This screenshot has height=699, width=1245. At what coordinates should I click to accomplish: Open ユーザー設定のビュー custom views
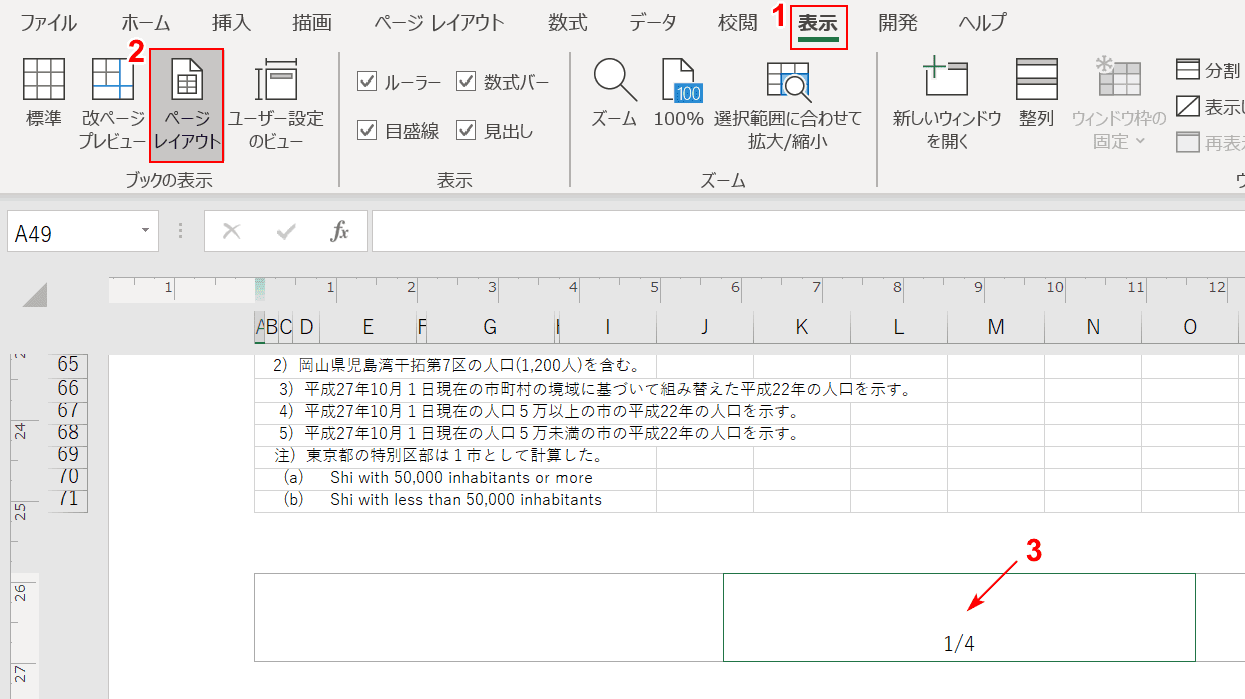276,104
